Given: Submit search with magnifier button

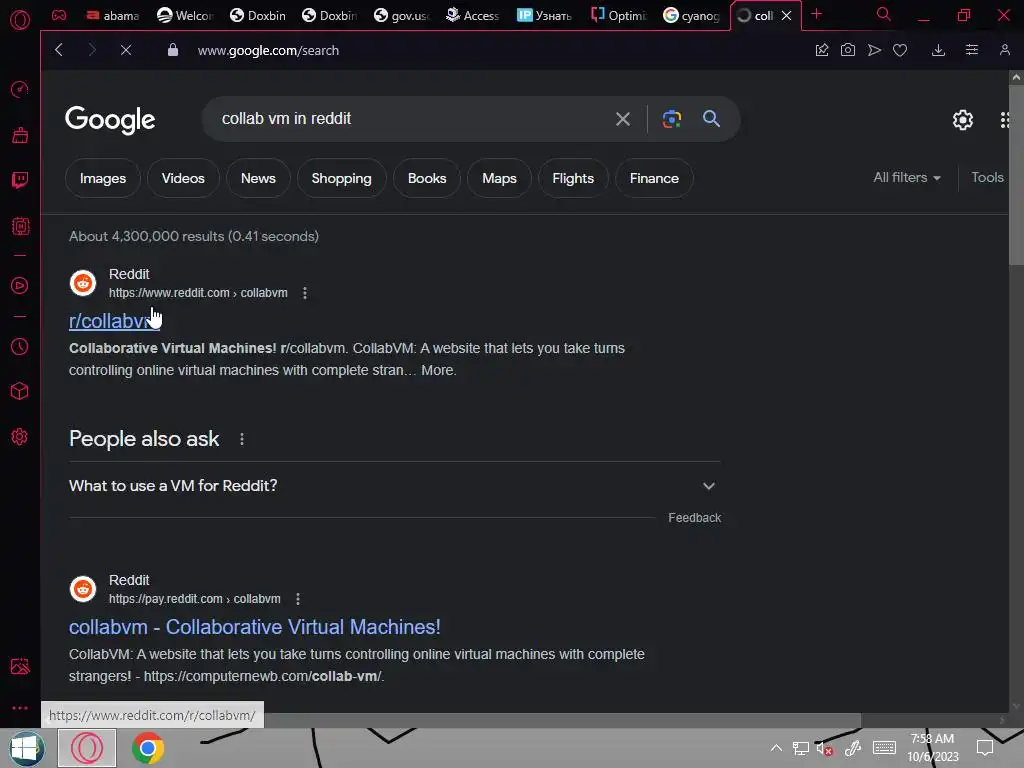Looking at the screenshot, I should click(x=711, y=119).
